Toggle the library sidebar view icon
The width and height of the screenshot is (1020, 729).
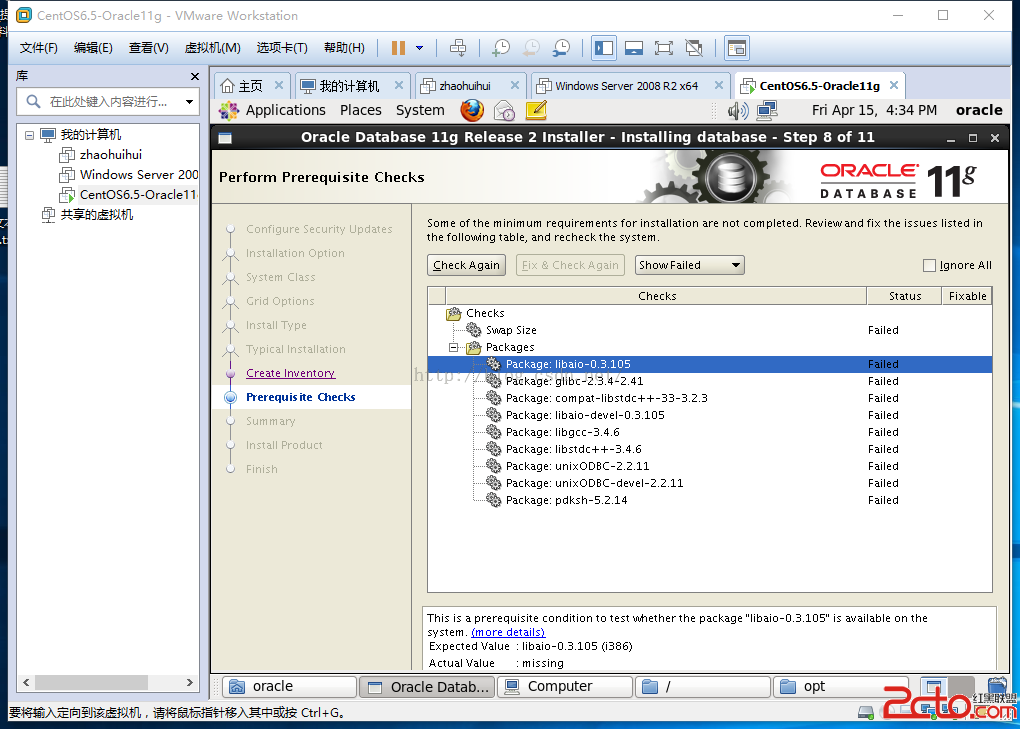tap(604, 47)
